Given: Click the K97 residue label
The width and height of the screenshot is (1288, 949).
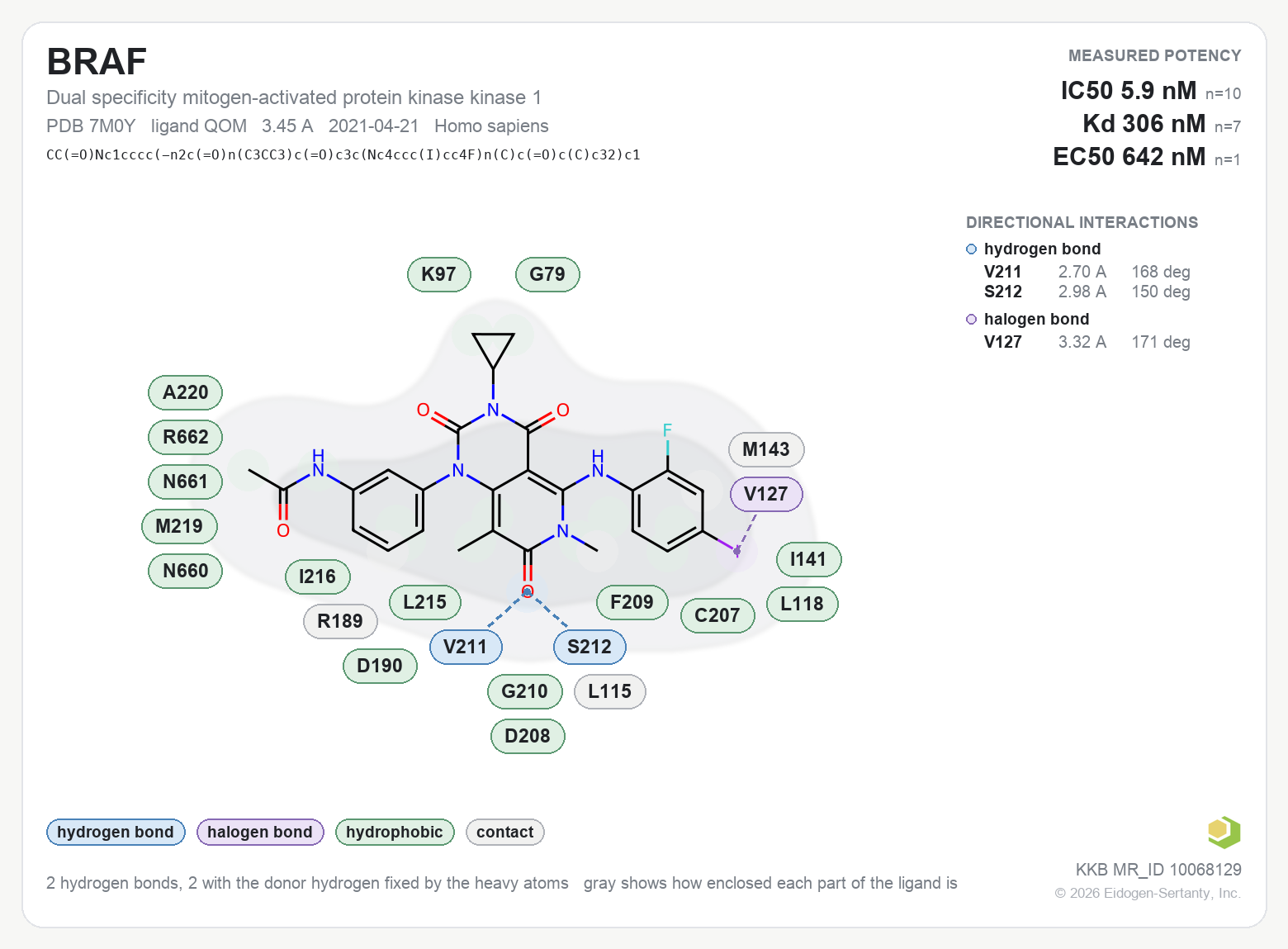Looking at the screenshot, I should click(439, 274).
